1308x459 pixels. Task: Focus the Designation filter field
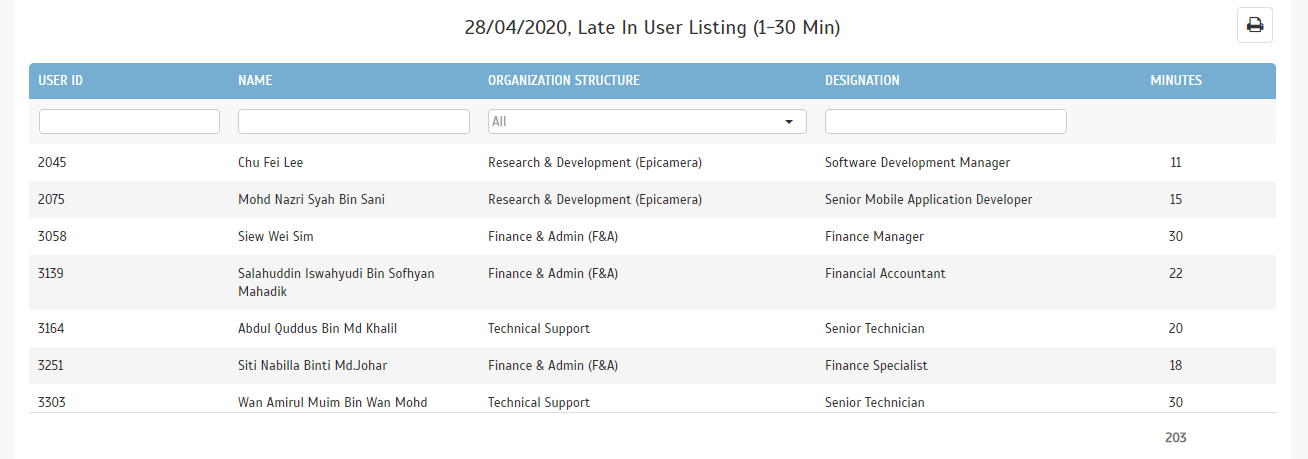[x=946, y=121]
